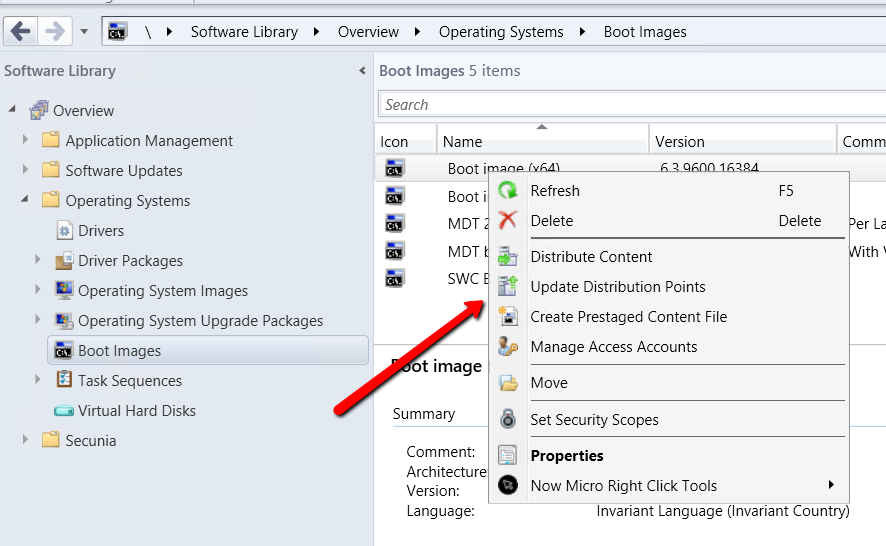This screenshot has width=886, height=546.
Task: Click the red Delete X icon
Action: pyautogui.click(x=508, y=221)
